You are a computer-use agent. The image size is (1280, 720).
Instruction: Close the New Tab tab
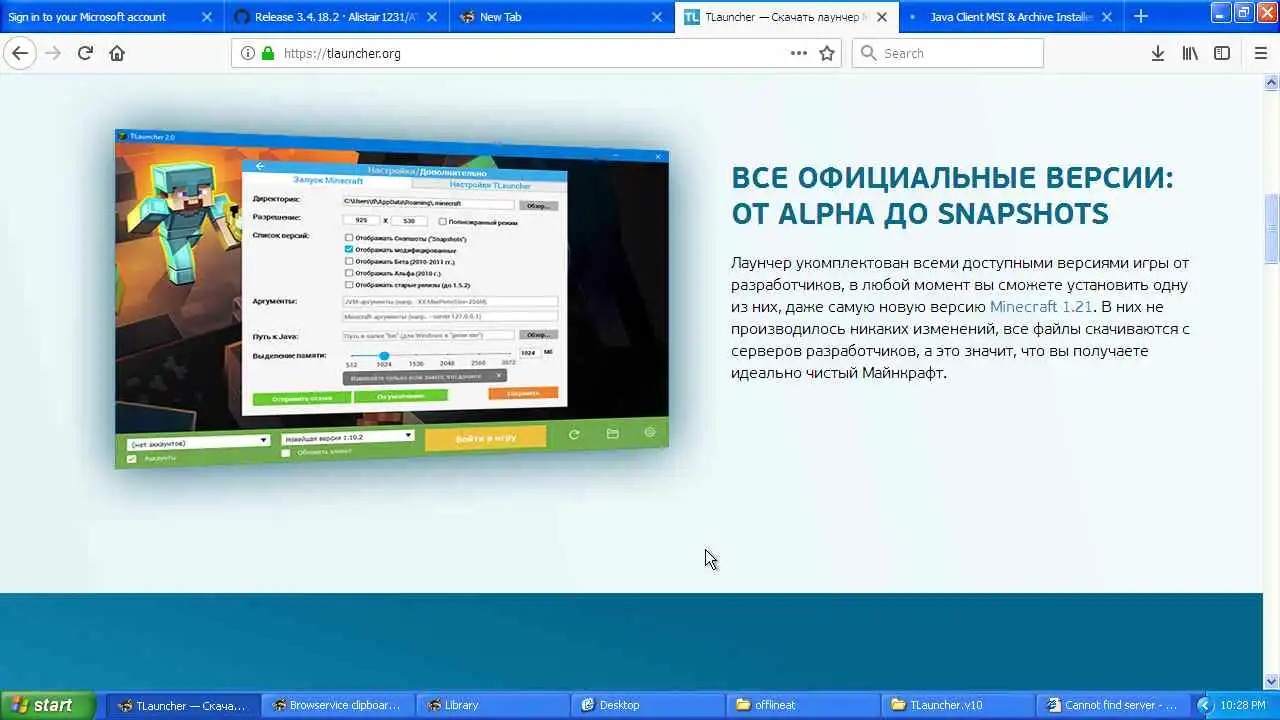pos(657,16)
